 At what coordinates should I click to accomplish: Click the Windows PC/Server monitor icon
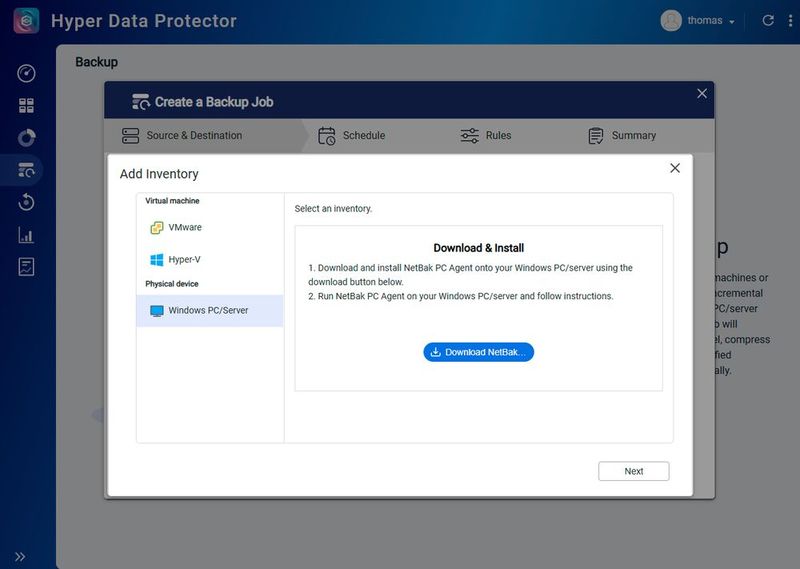[157, 311]
